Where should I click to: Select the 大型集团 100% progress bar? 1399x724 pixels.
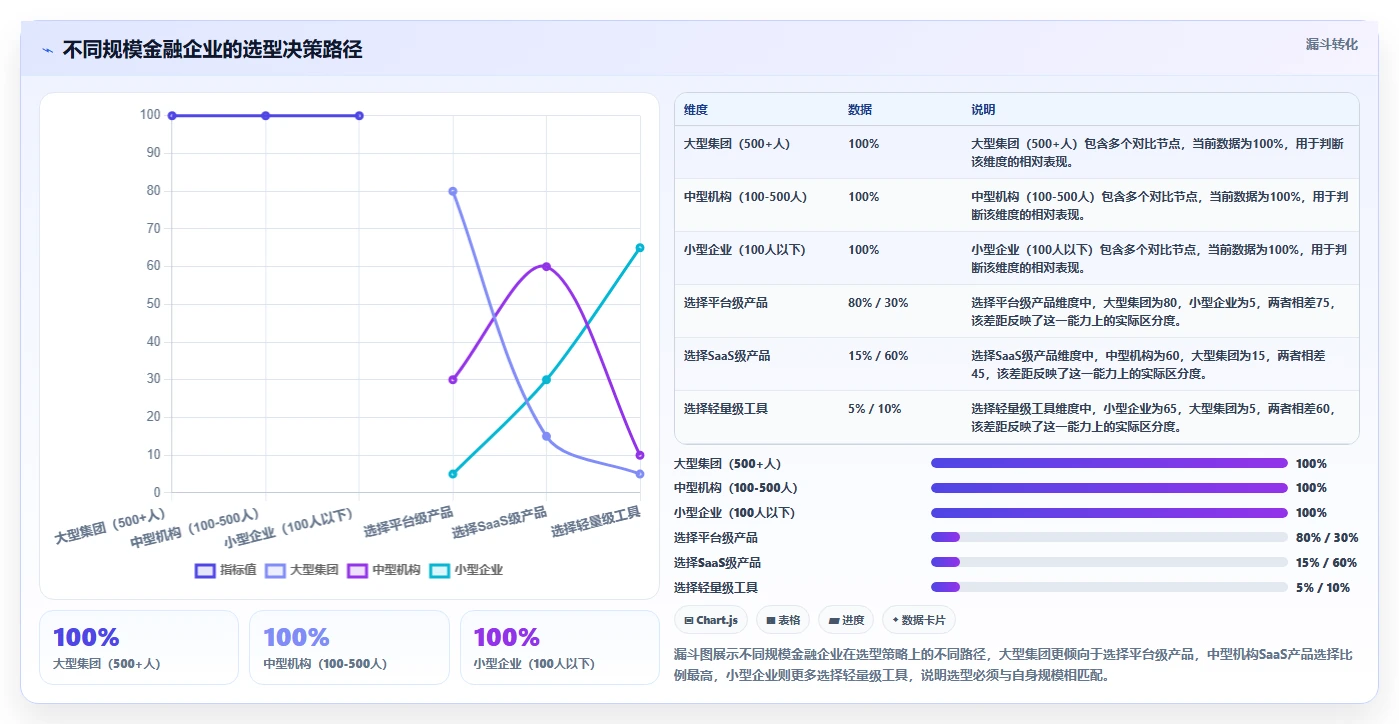pos(1109,463)
